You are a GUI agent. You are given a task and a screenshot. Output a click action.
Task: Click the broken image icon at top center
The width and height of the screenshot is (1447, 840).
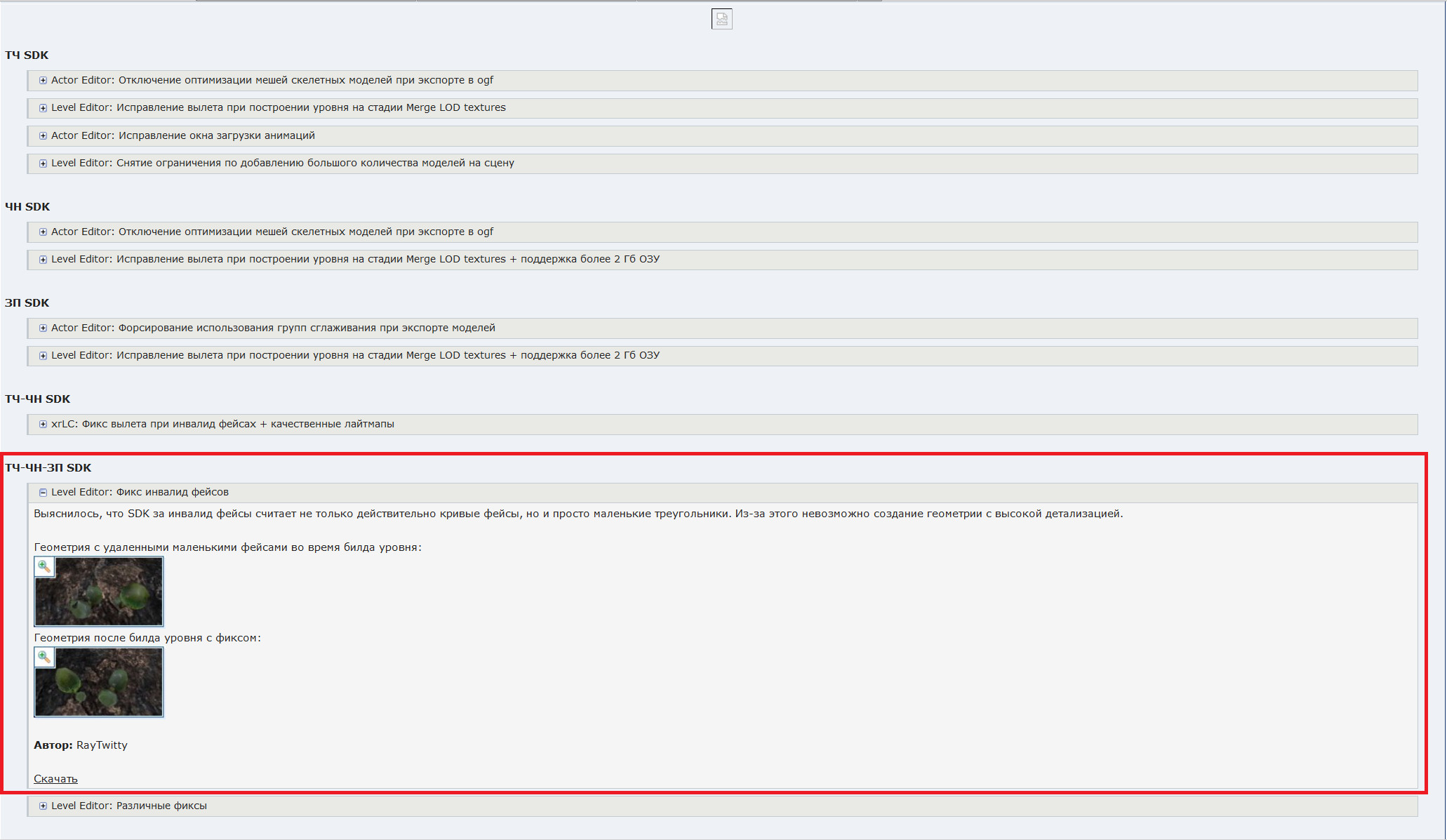click(x=722, y=19)
